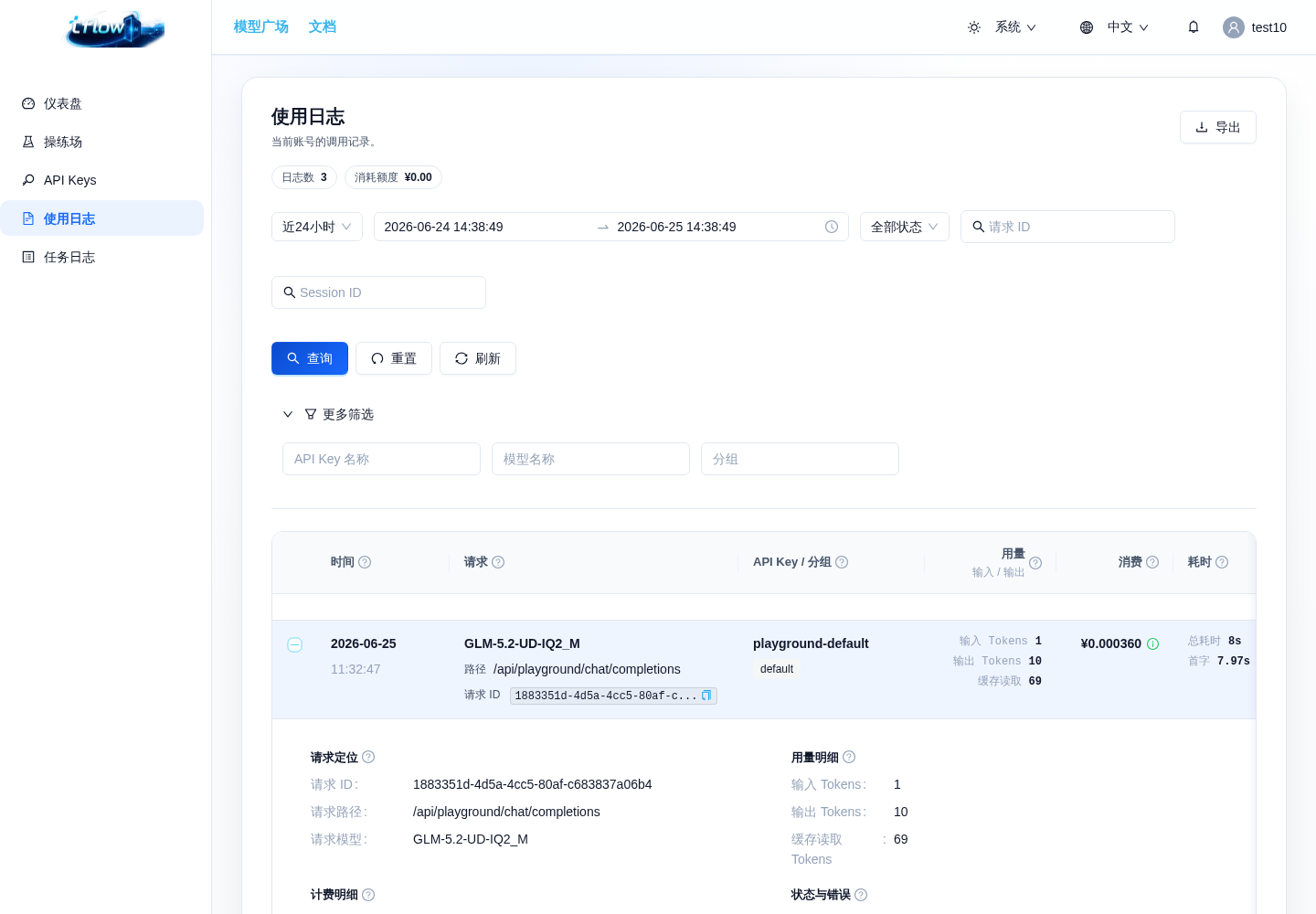This screenshot has height=914, width=1316.
Task: Open the 仪表盘 dashboard sidebar item
Action: click(x=101, y=103)
